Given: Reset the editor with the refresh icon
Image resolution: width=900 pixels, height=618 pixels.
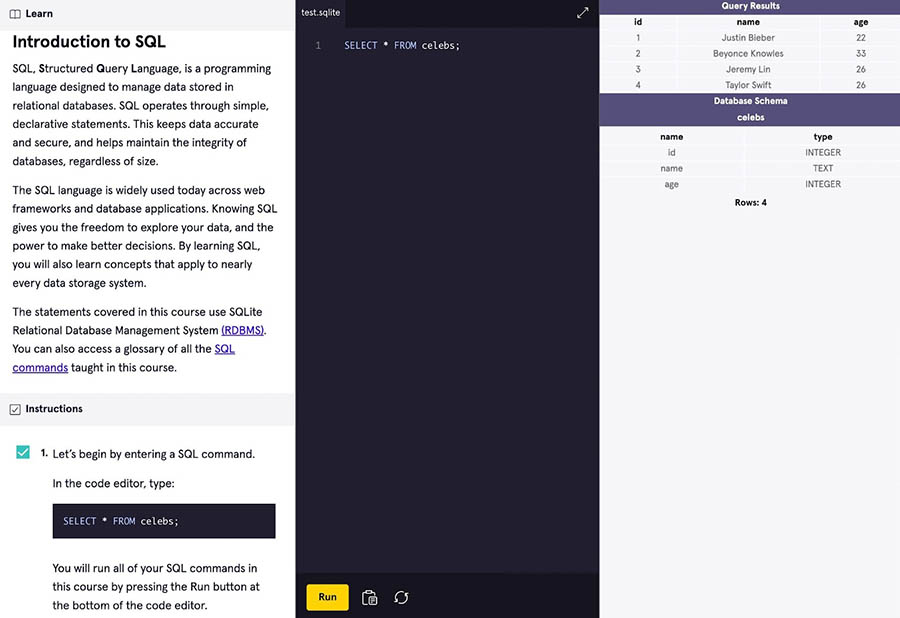Looking at the screenshot, I should (x=401, y=597).
